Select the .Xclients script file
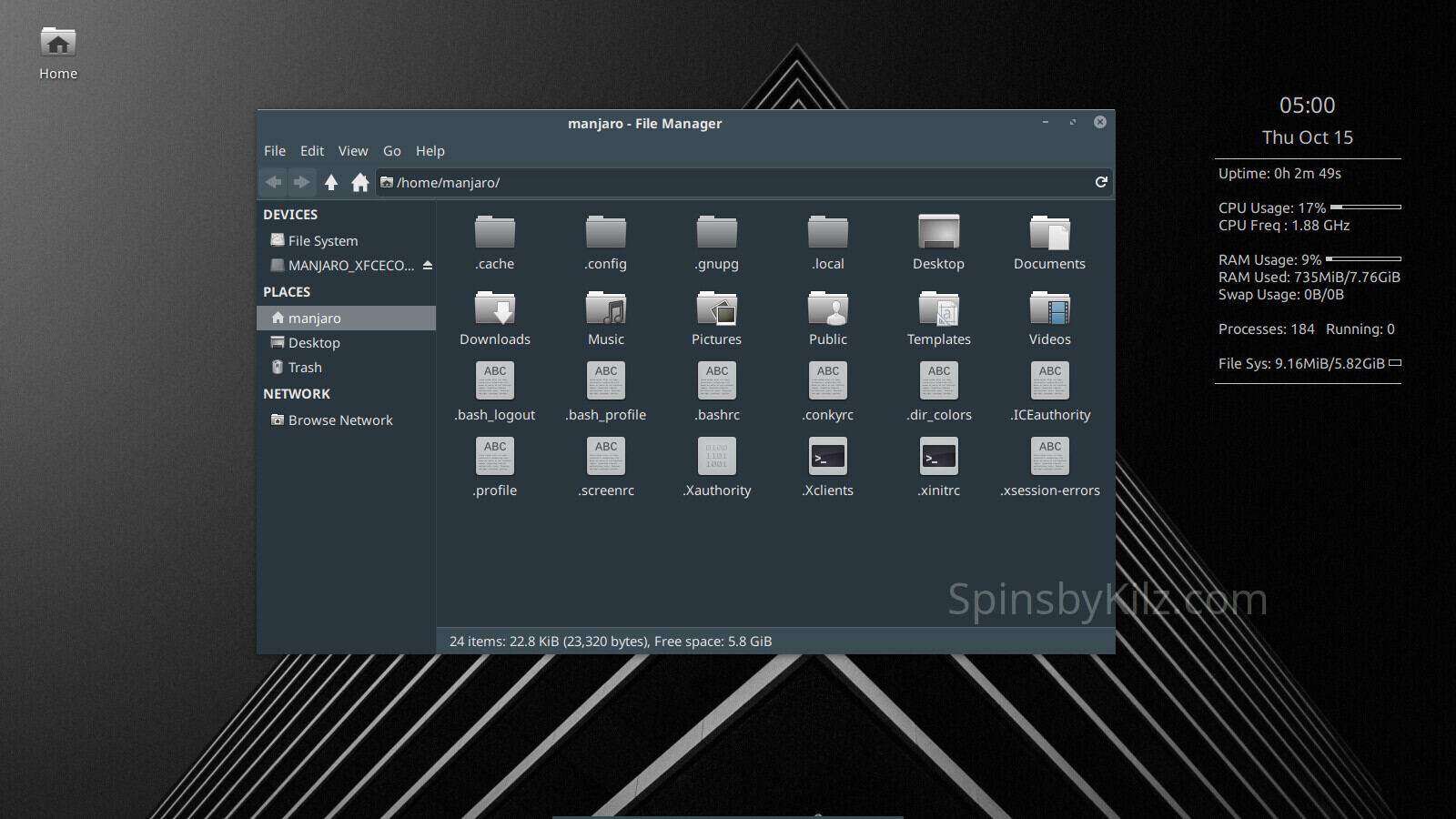The height and width of the screenshot is (819, 1456). pyautogui.click(x=828, y=458)
